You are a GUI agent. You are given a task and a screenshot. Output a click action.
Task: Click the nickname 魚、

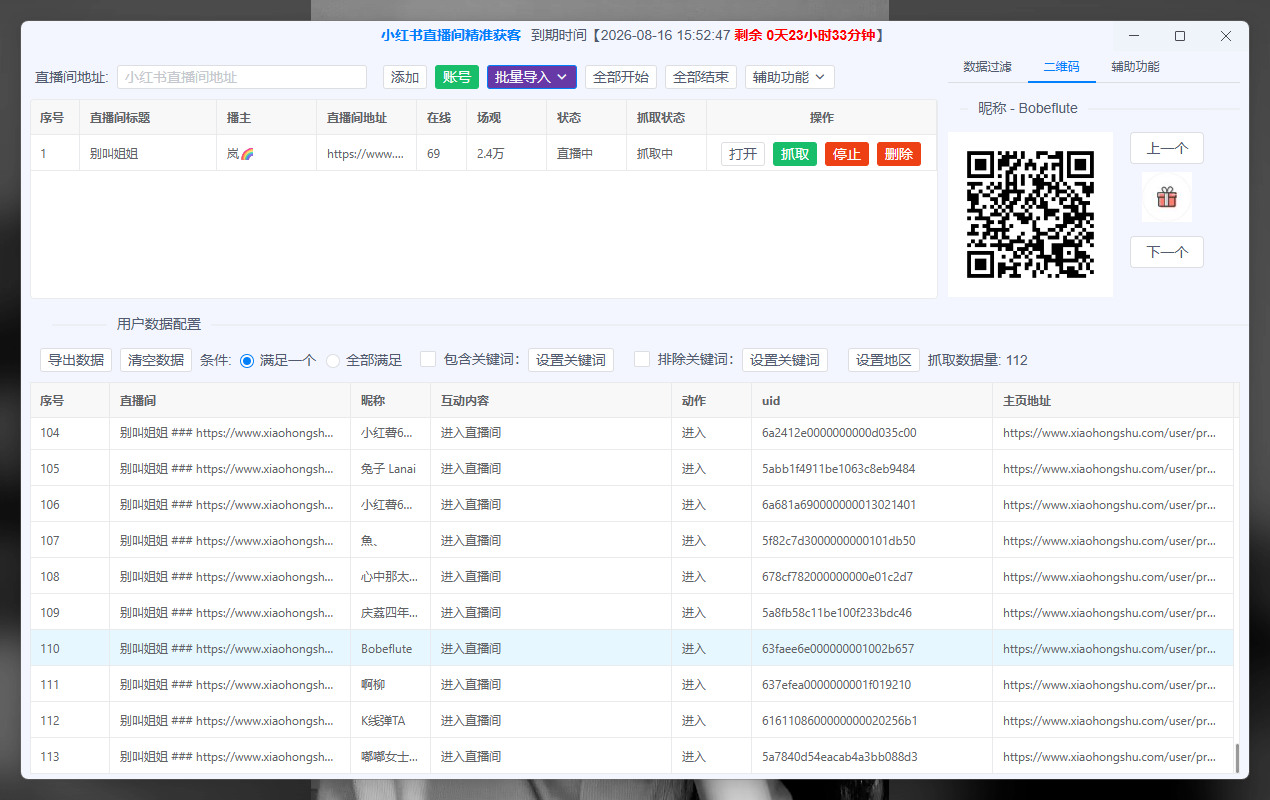coord(369,541)
